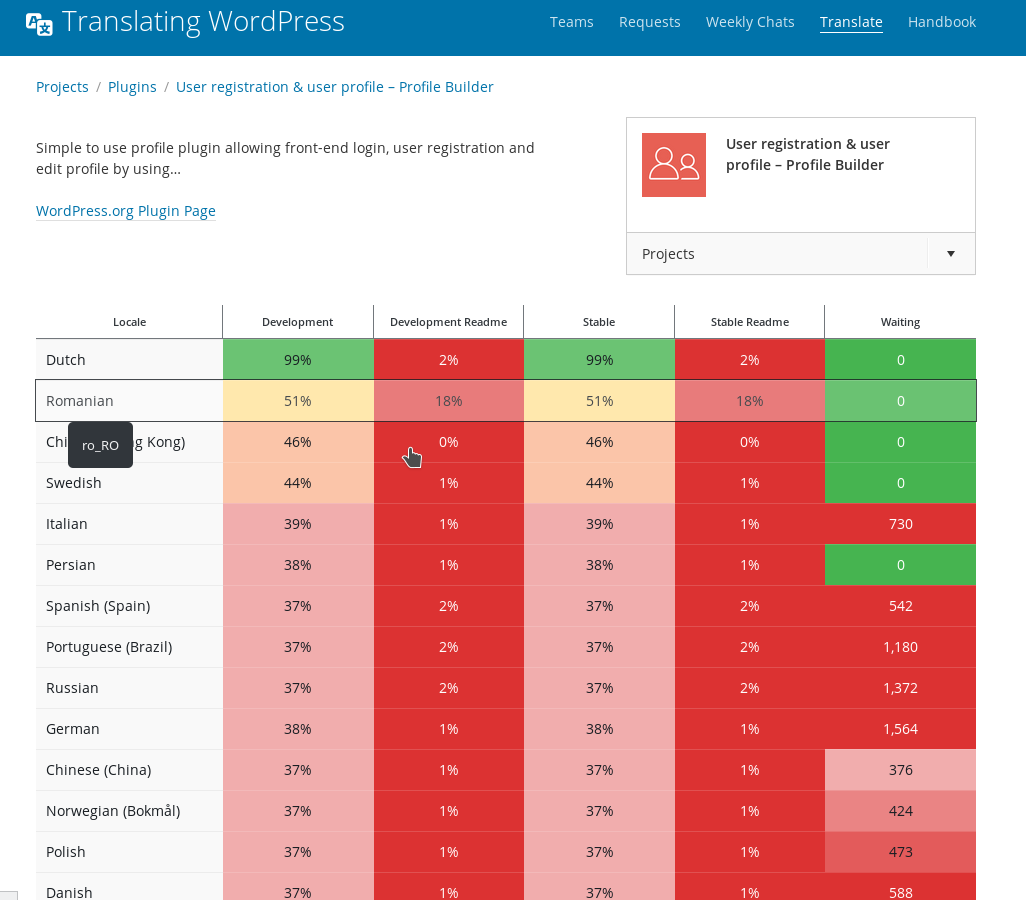Click Dutch Development 99% cell
This screenshot has height=900, width=1026.
click(298, 360)
